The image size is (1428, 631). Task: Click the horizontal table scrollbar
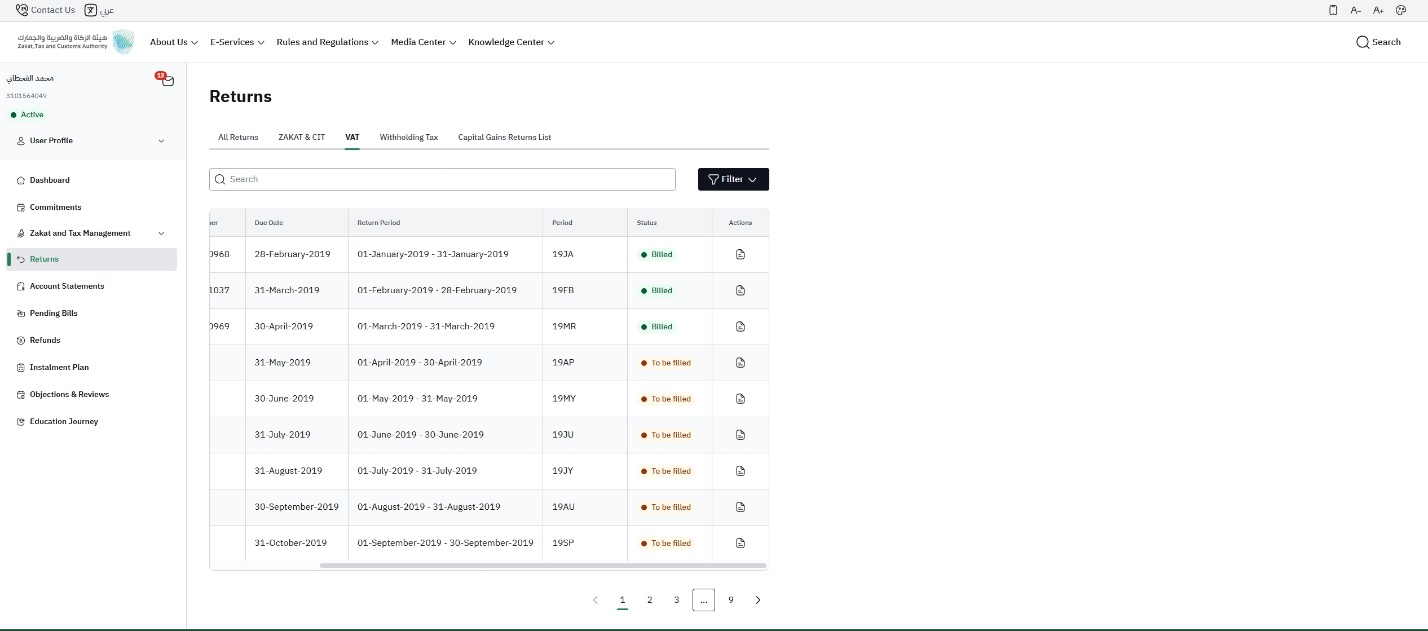coord(543,566)
